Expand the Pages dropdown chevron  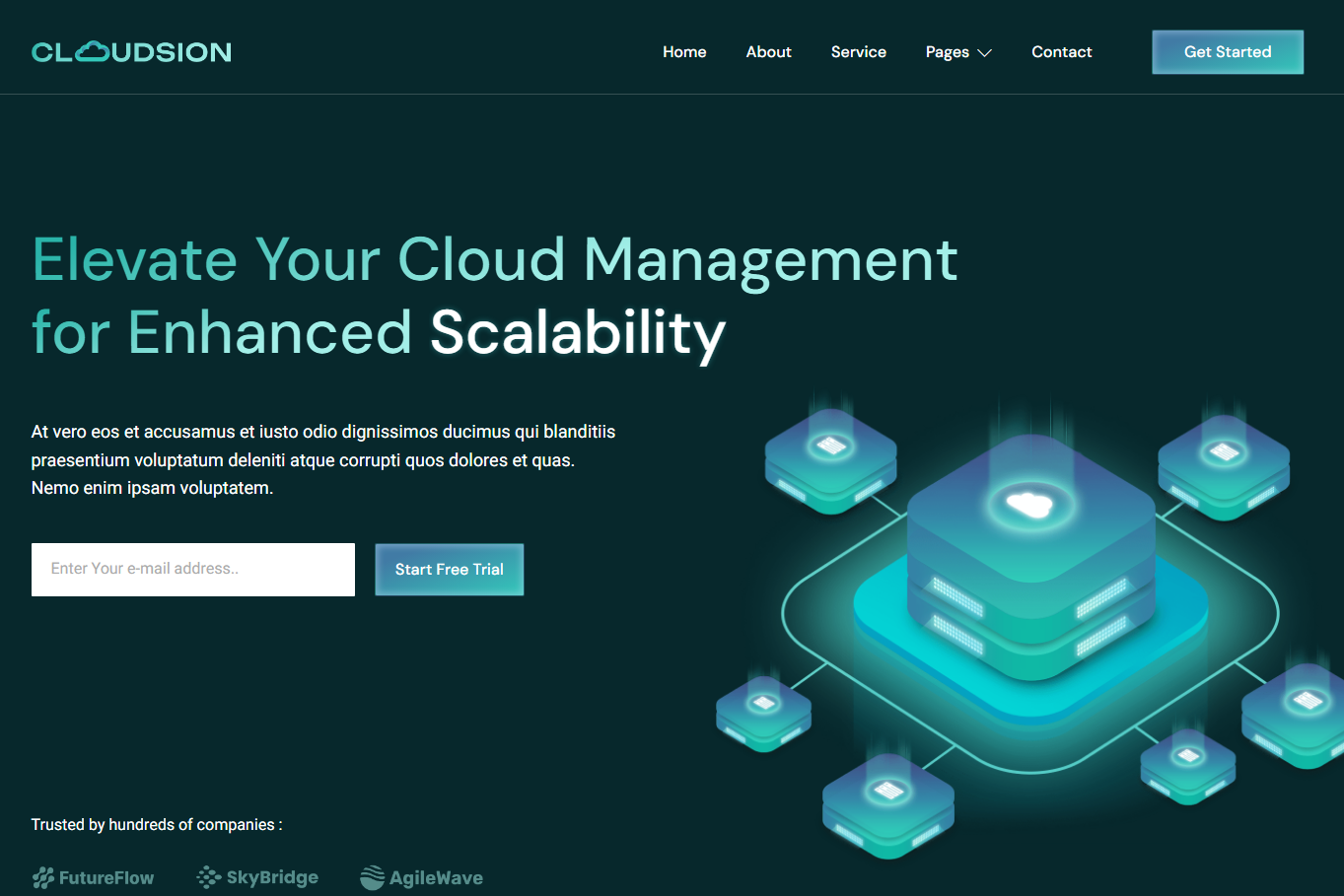pos(984,53)
